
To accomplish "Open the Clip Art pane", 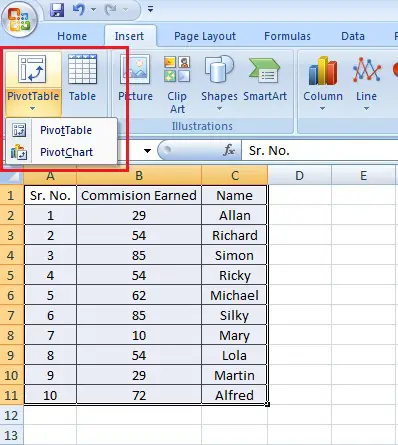I will point(177,85).
